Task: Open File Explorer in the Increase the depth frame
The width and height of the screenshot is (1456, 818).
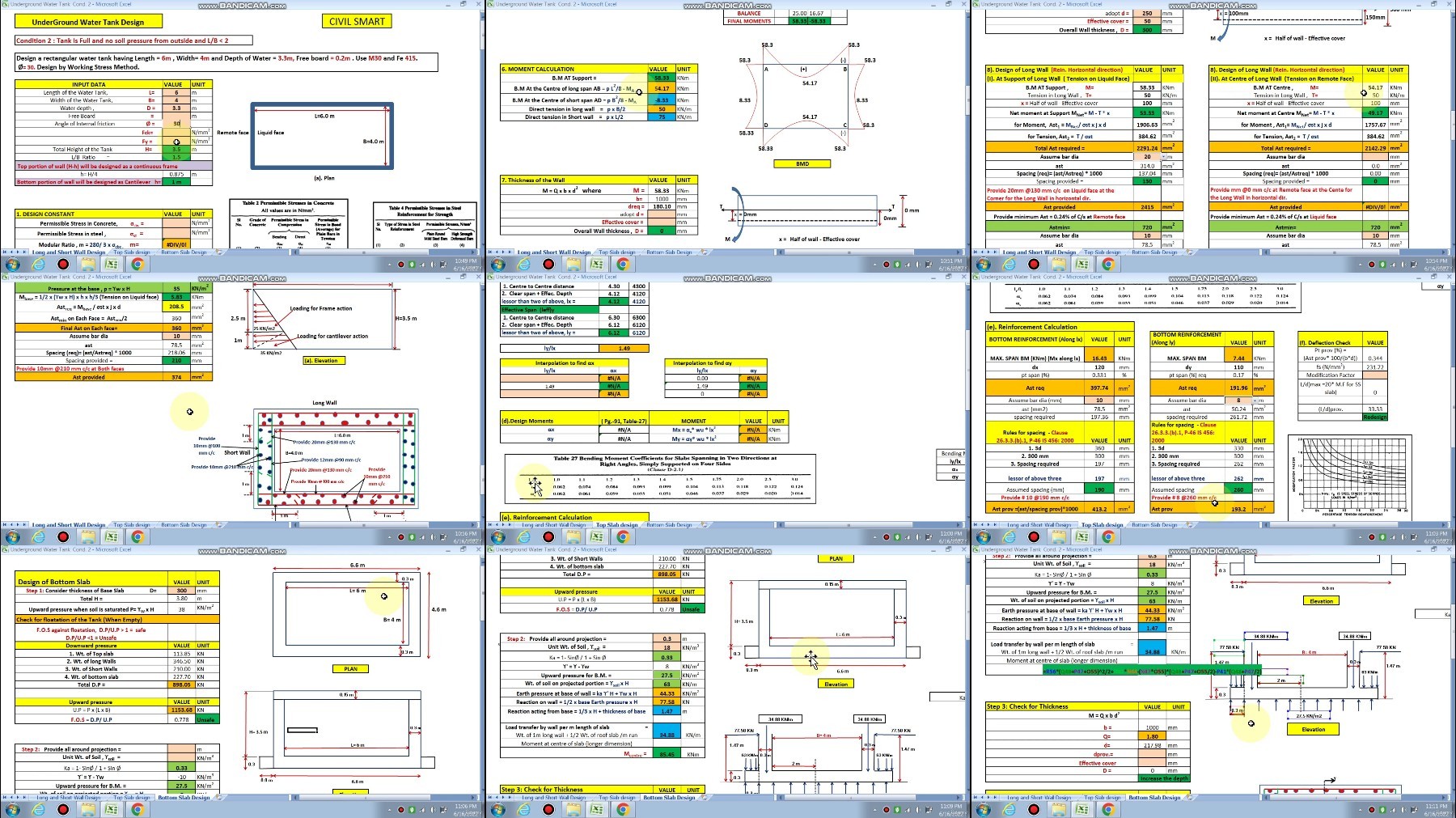Action: click(1058, 809)
